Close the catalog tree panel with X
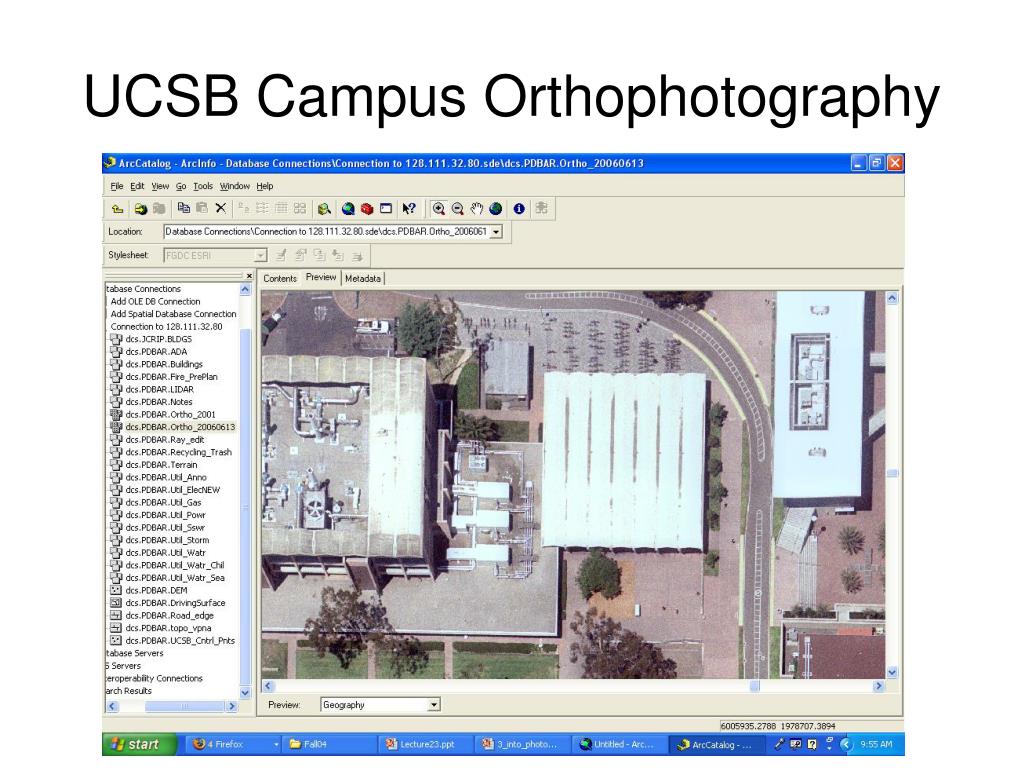1024x768 pixels. click(249, 276)
